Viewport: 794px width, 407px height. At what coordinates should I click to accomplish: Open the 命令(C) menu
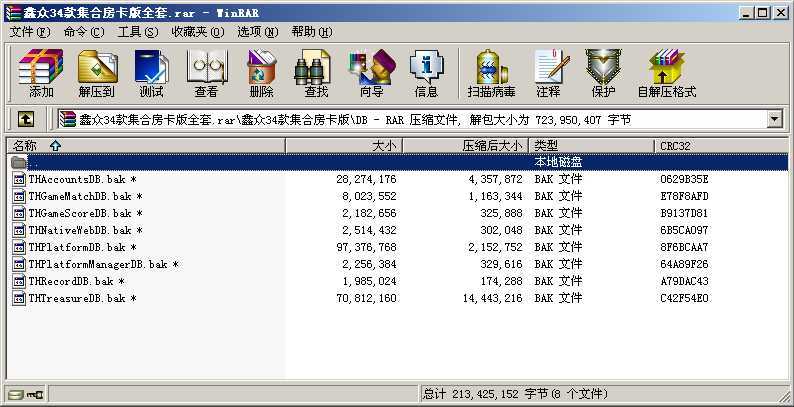[84, 32]
